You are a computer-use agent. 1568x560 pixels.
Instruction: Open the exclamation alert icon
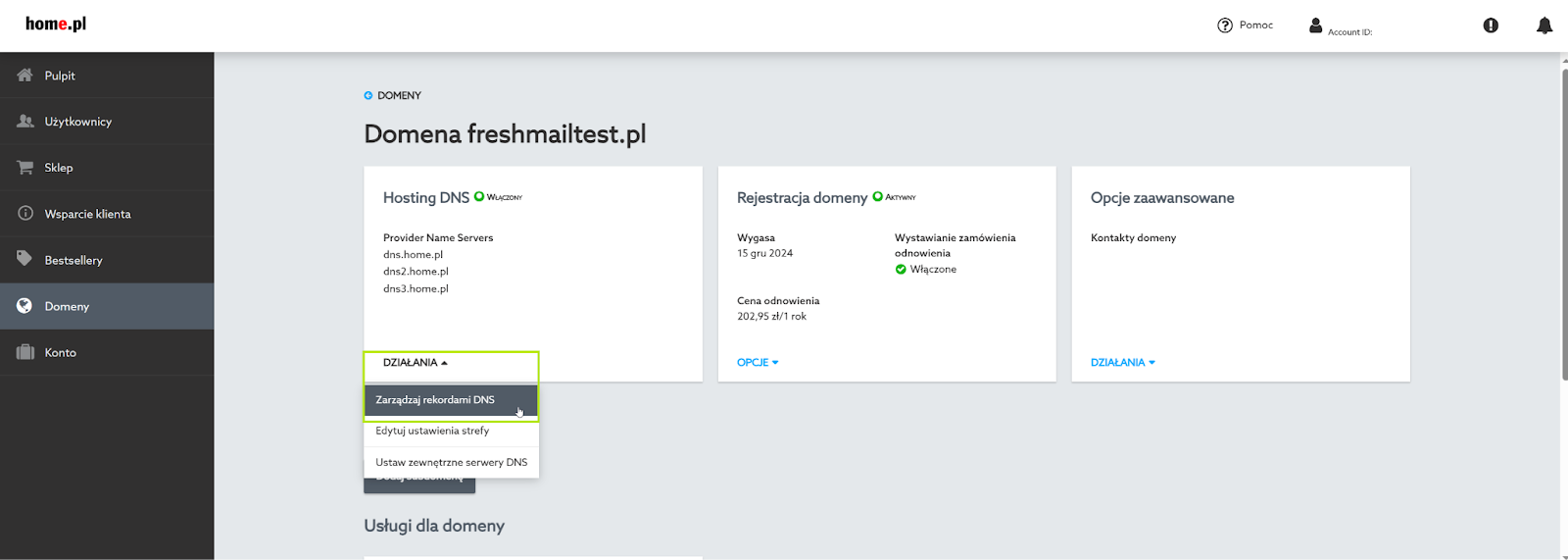tap(1491, 25)
